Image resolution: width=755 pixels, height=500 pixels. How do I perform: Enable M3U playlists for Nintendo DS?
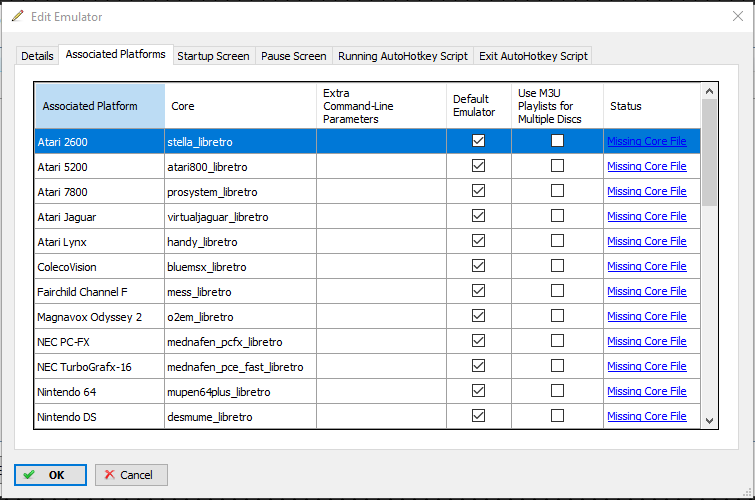(x=557, y=416)
